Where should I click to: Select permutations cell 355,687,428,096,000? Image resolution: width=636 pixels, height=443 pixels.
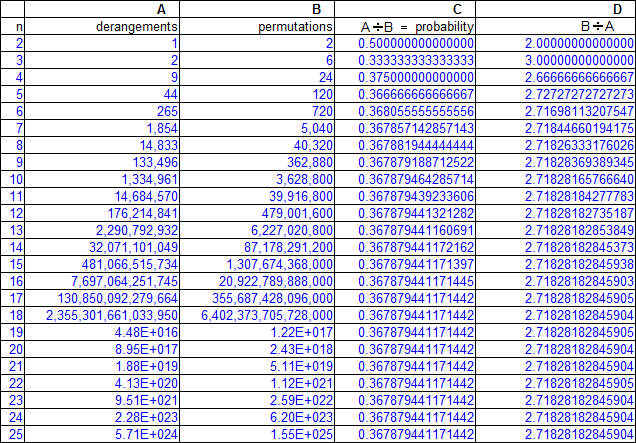coord(257,298)
